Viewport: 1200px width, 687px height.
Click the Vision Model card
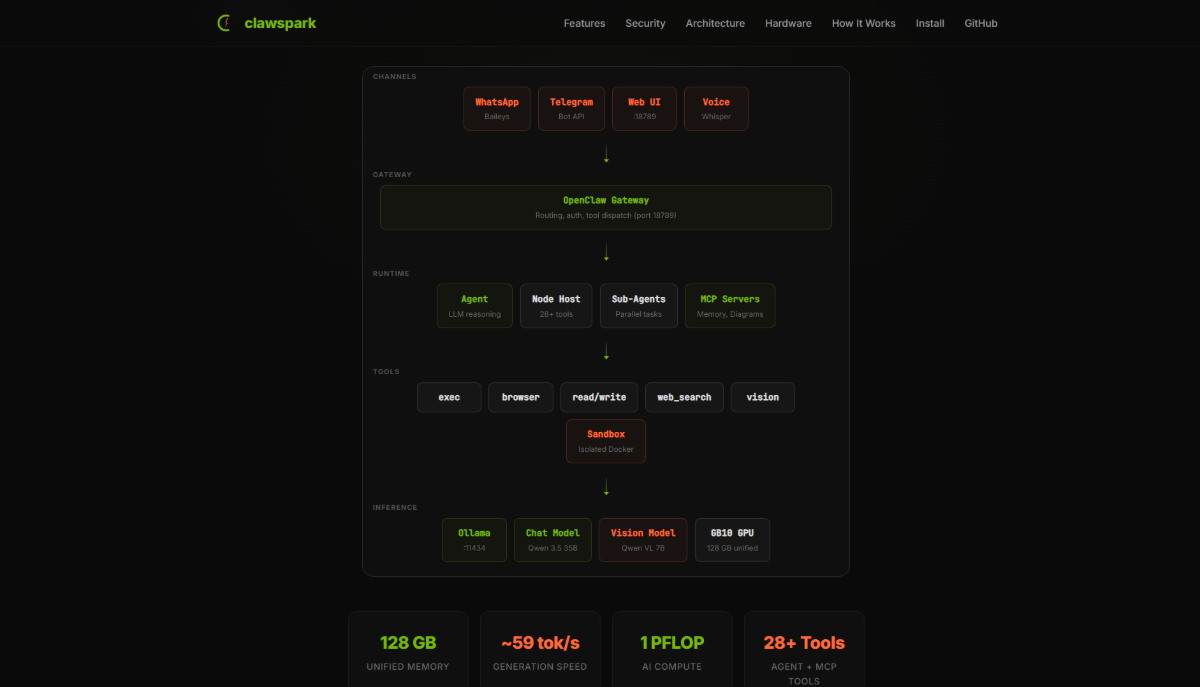tap(643, 540)
